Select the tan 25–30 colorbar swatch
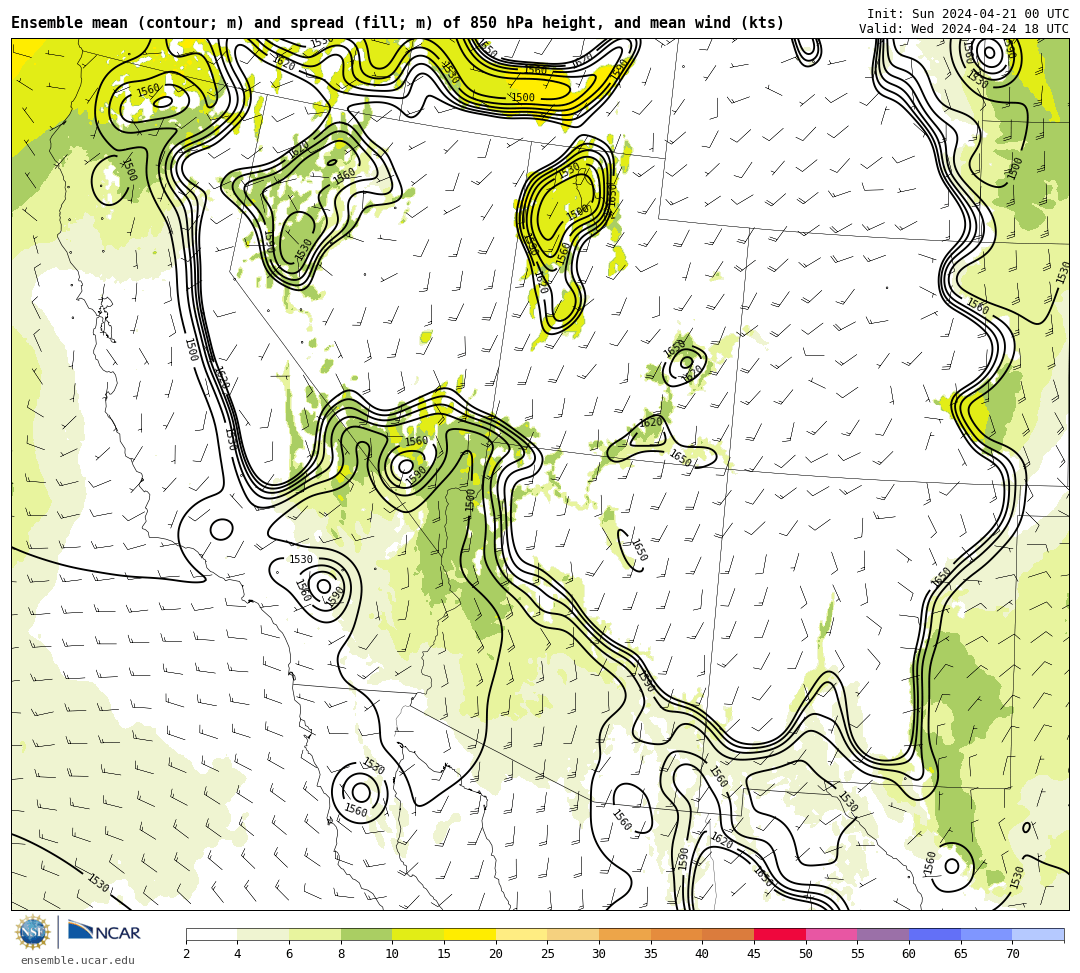 click(x=573, y=934)
